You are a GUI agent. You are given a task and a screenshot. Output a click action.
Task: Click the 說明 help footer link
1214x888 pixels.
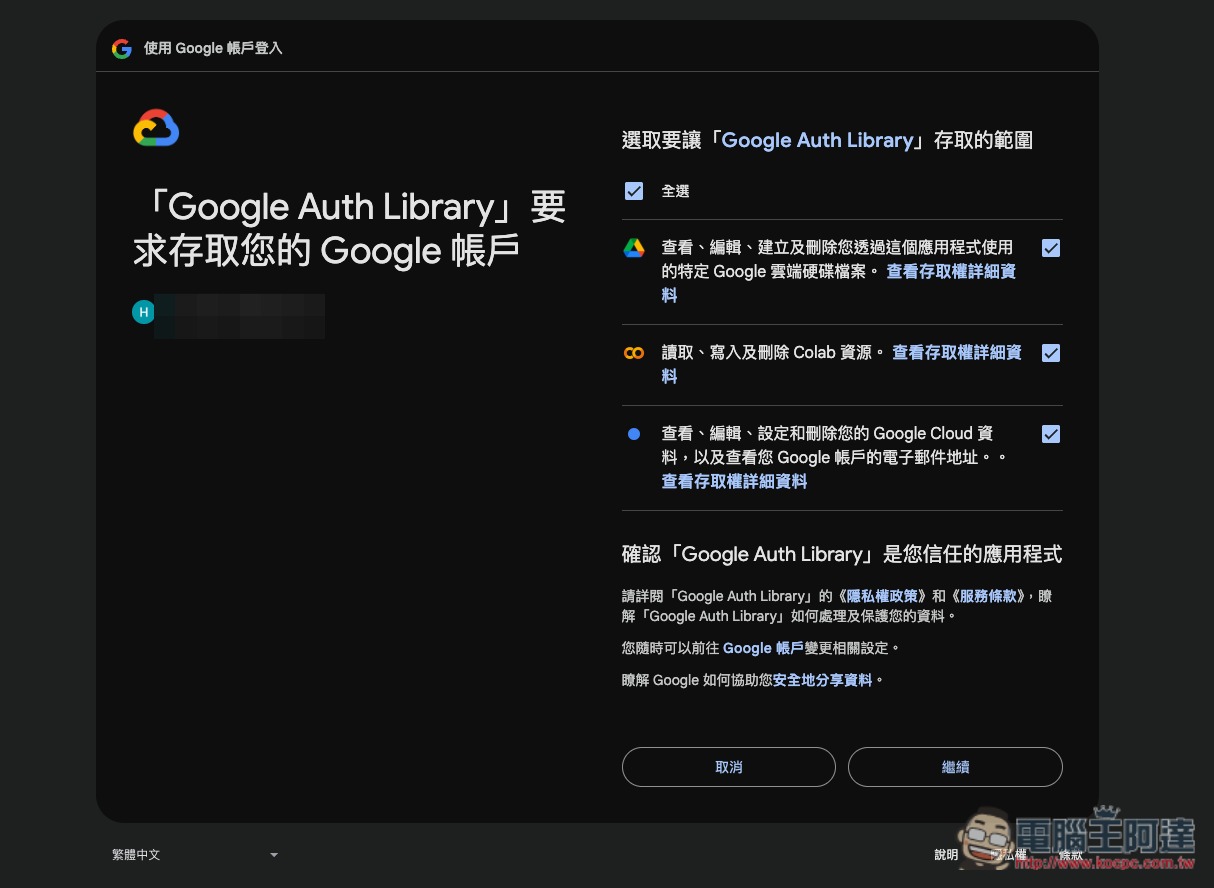[946, 855]
